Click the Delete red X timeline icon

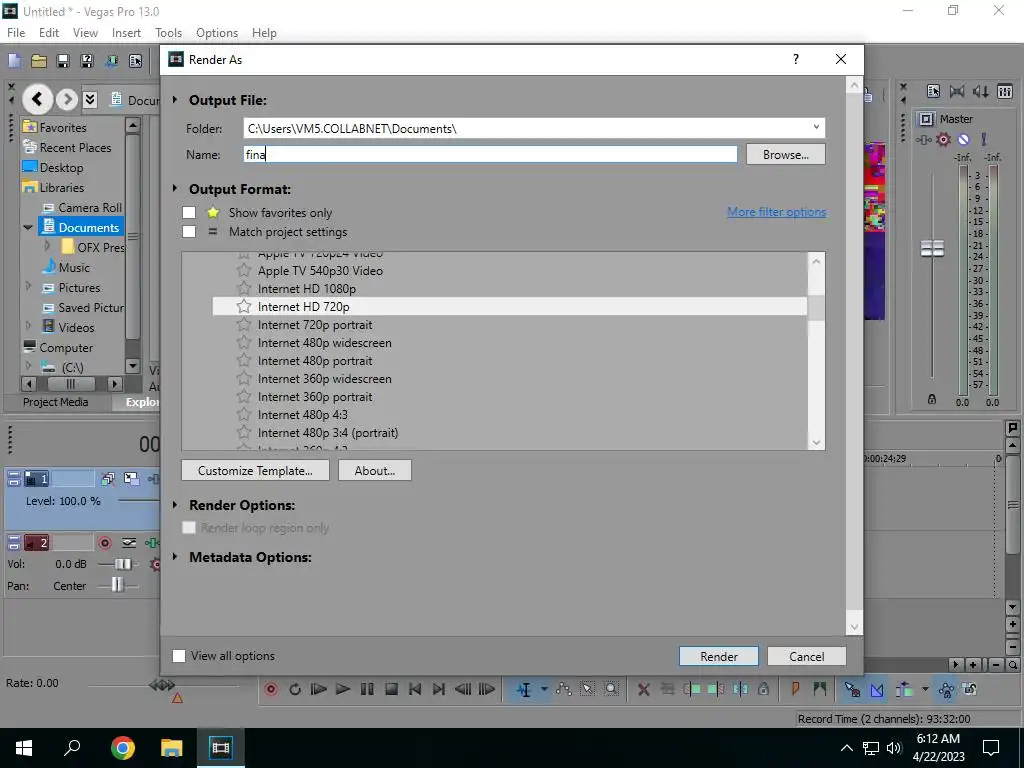click(643, 689)
